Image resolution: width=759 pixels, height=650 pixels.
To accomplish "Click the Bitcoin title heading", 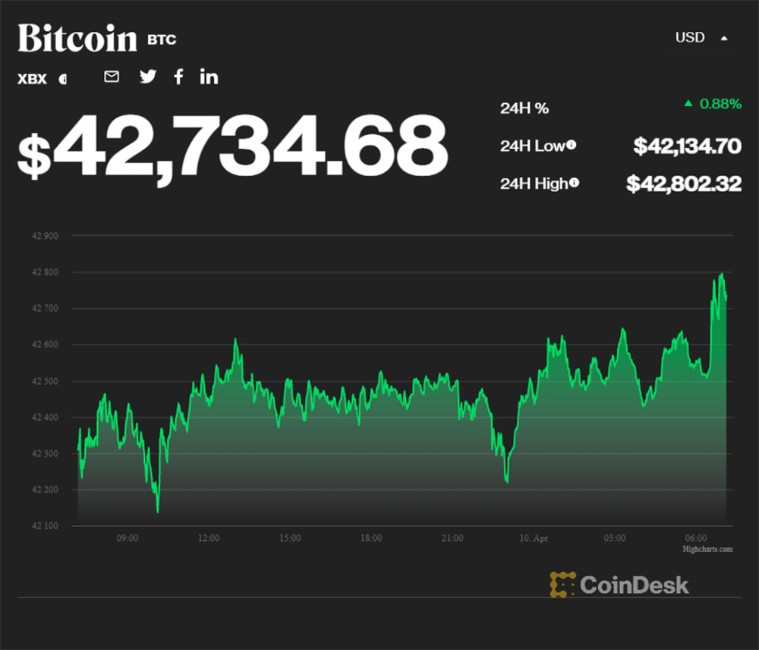I will point(77,38).
